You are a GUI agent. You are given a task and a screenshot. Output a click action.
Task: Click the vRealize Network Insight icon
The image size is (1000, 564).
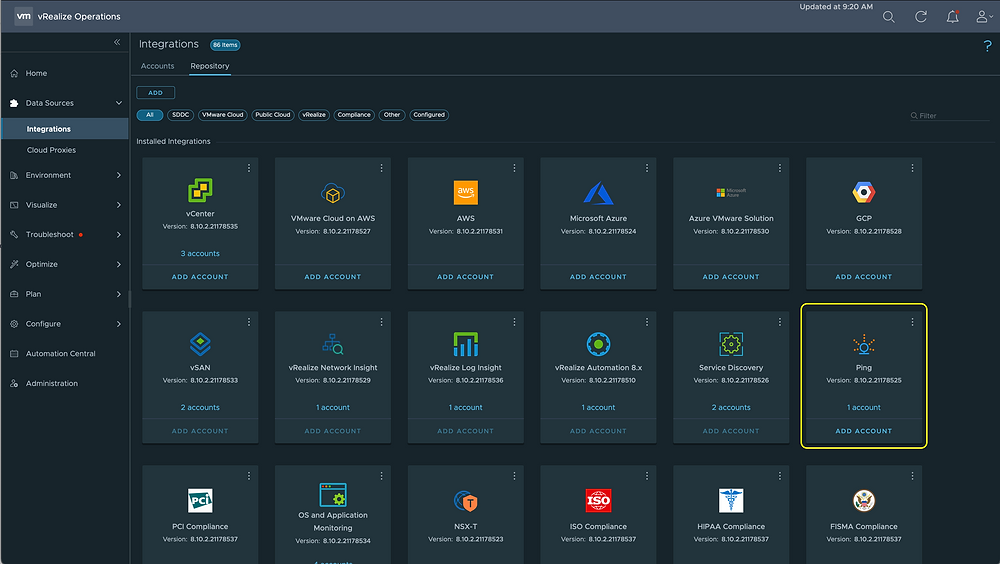(333, 344)
